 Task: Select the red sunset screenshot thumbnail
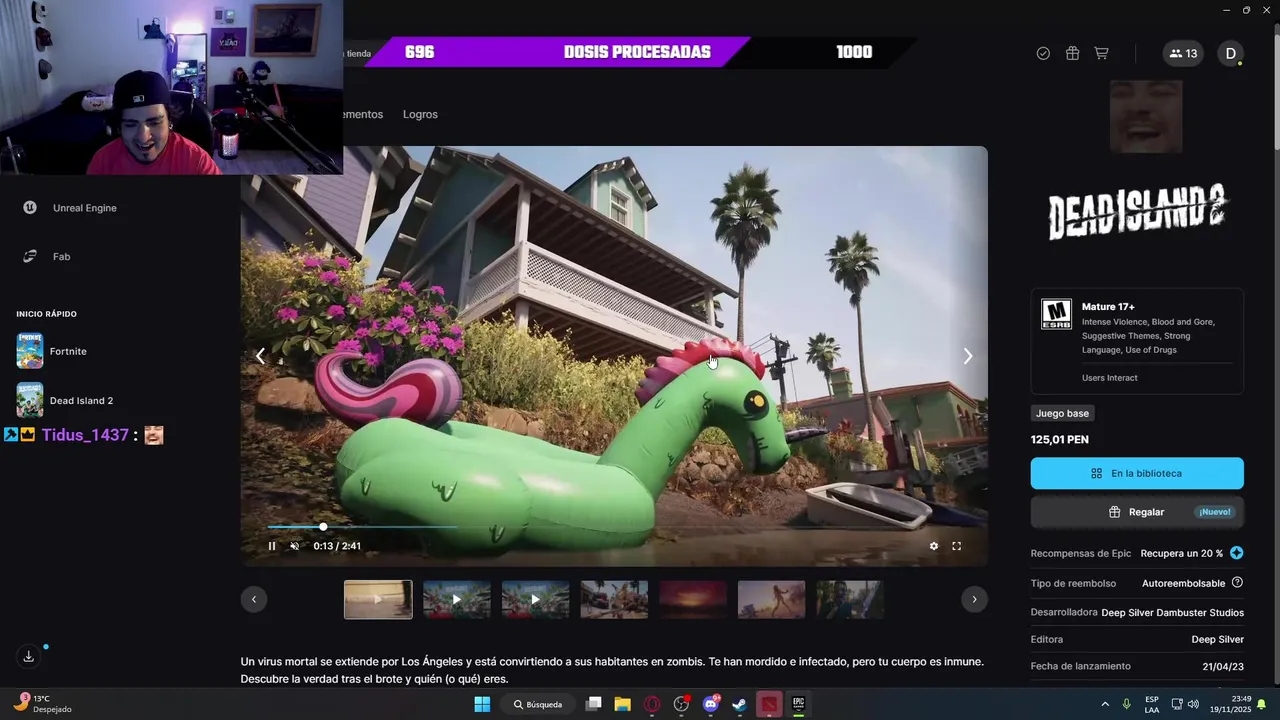(693, 600)
